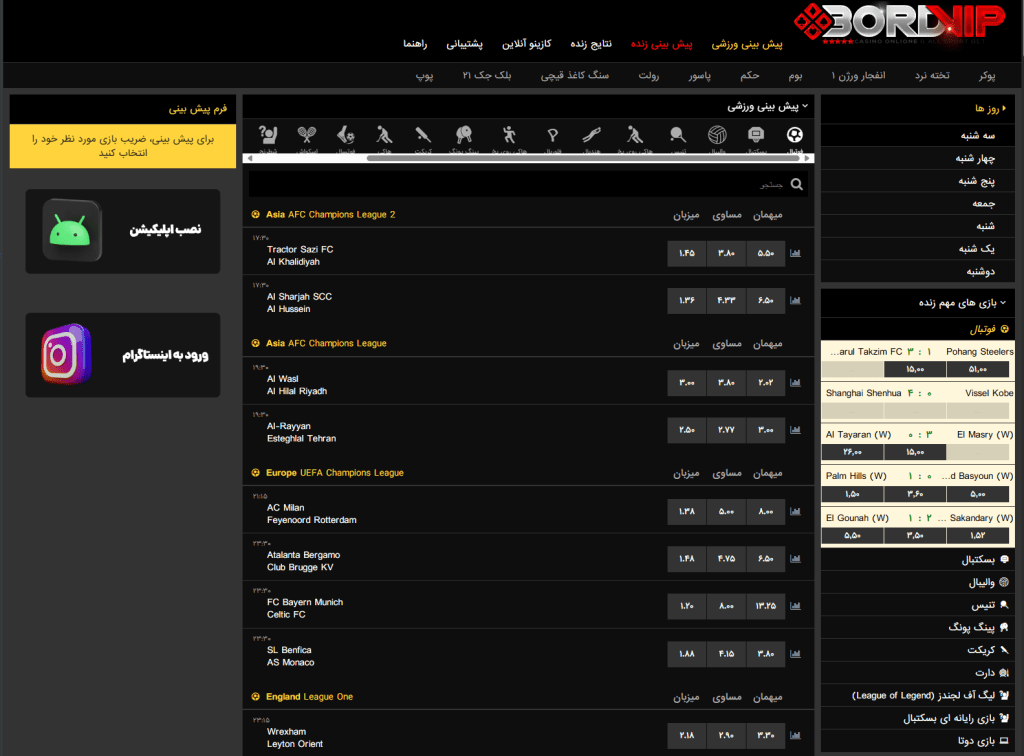
Task: Open the پیش بینی ورزشی top menu
Action: [x=746, y=44]
